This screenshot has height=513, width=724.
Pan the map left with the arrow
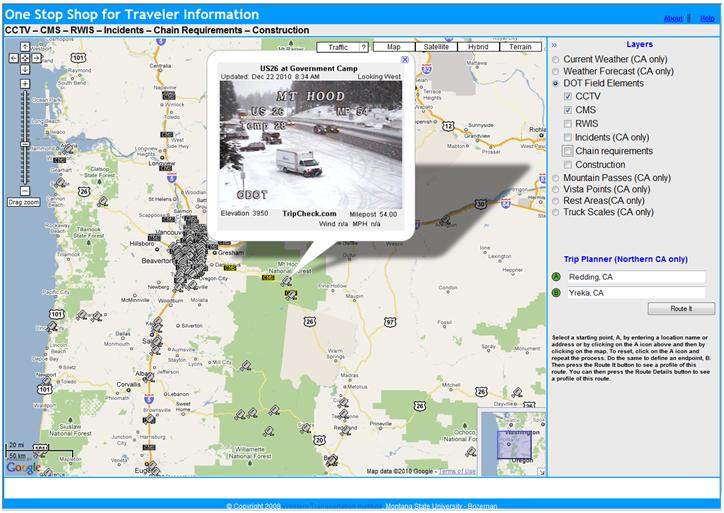(13, 58)
